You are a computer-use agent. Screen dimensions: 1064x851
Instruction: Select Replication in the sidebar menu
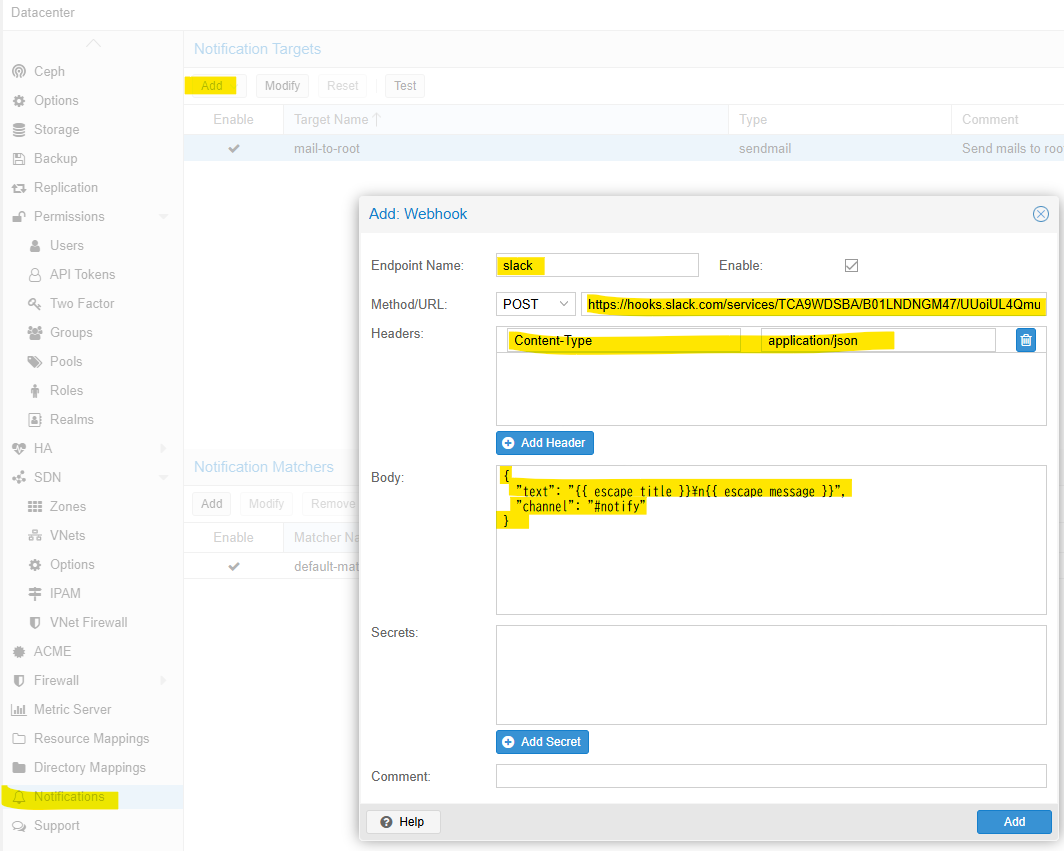[66, 187]
